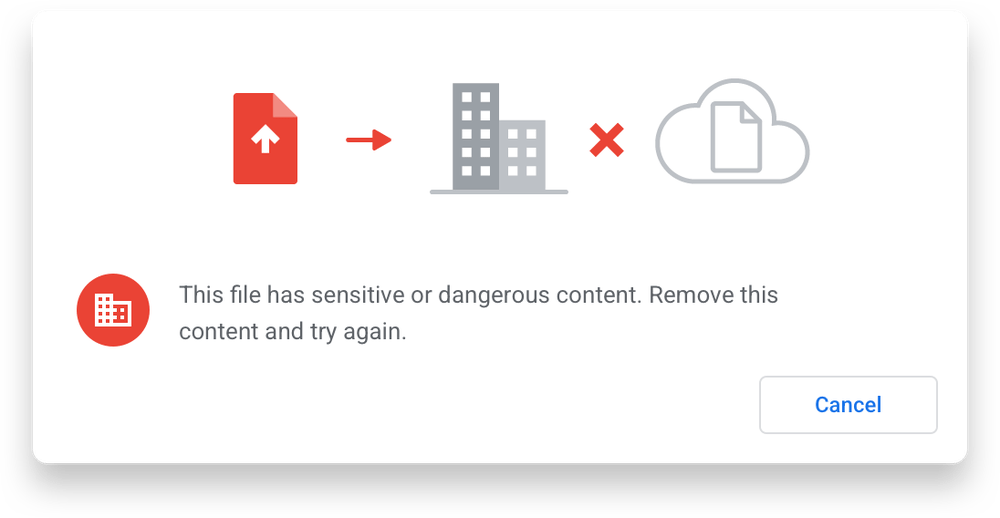This screenshot has width=1000, height=518.
Task: Click the word "sensitive" in the warning
Action: tap(358, 295)
